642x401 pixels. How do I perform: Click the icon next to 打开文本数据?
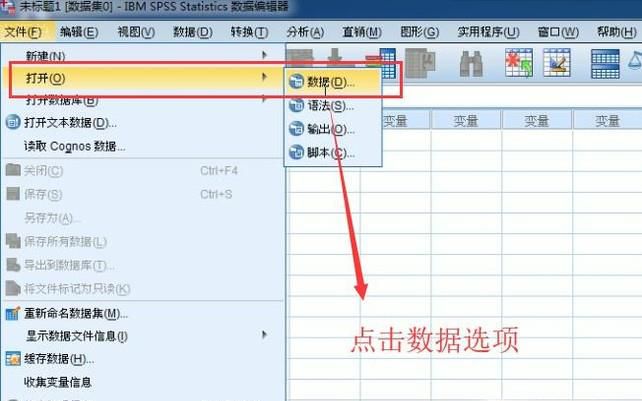click(13, 122)
